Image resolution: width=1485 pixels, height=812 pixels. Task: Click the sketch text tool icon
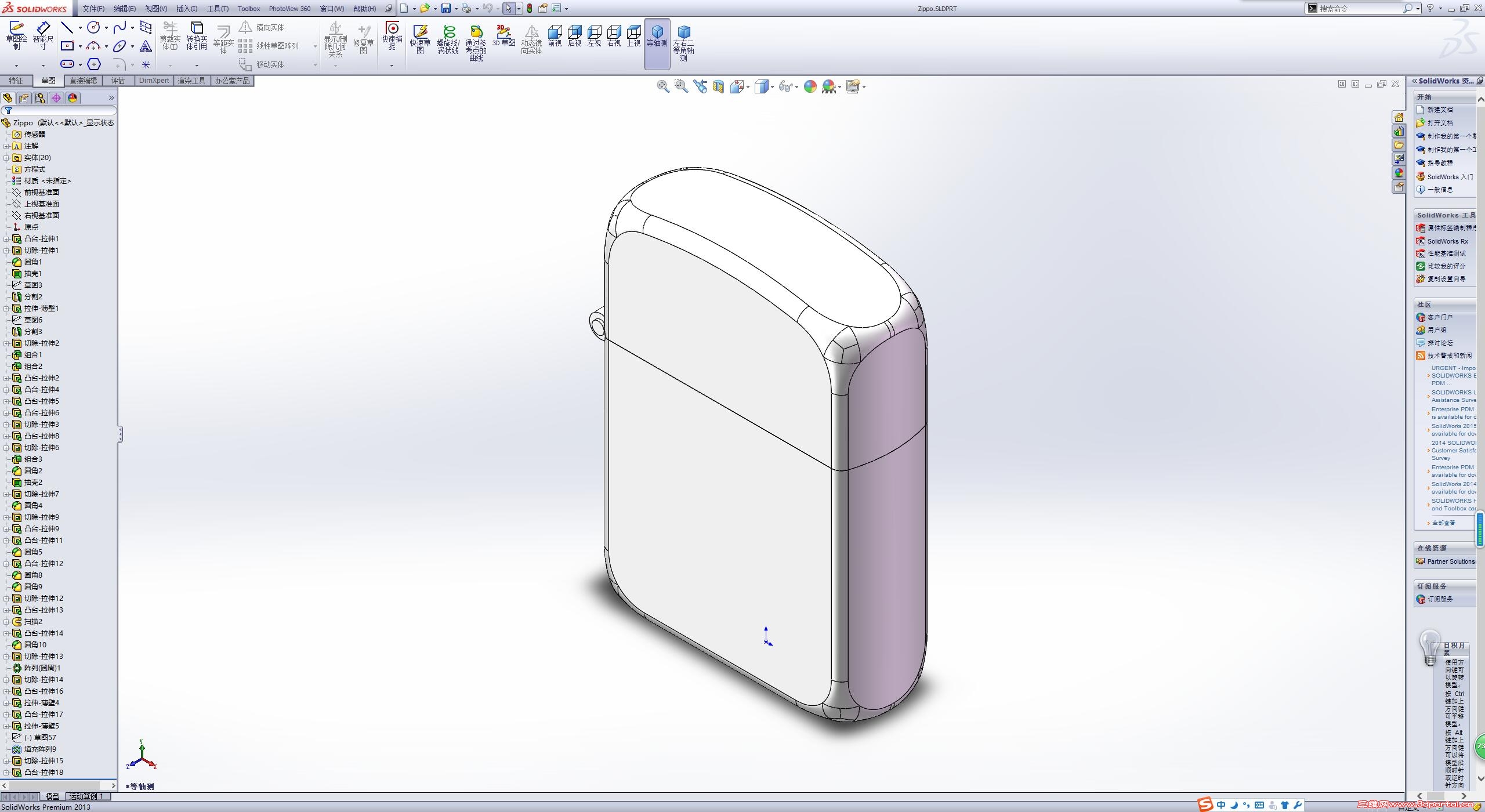click(x=146, y=46)
